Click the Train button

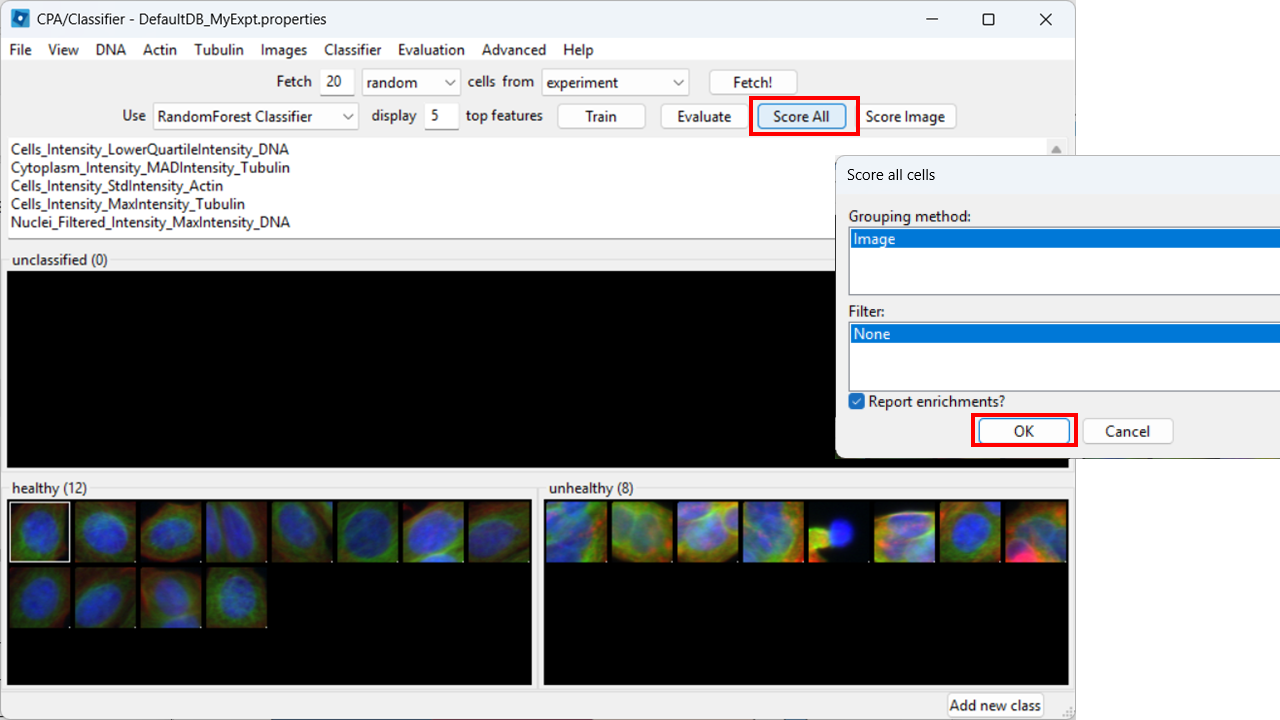[600, 116]
